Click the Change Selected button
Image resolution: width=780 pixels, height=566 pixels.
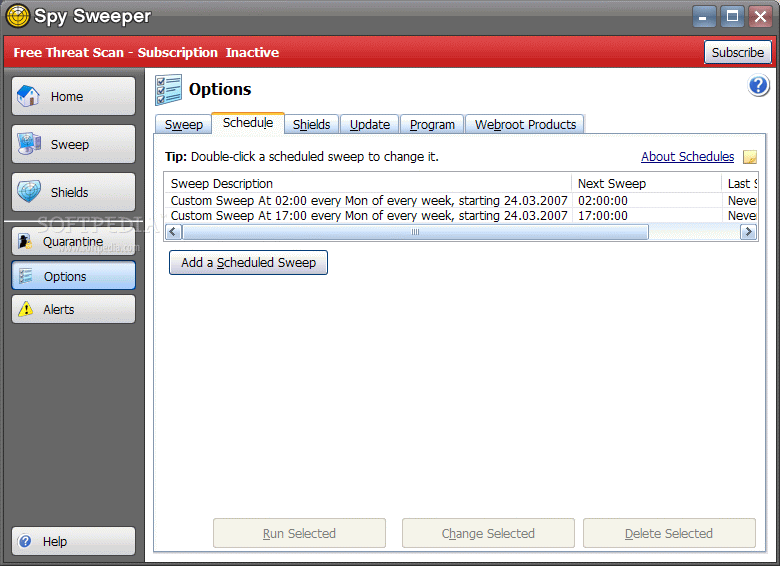(488, 533)
